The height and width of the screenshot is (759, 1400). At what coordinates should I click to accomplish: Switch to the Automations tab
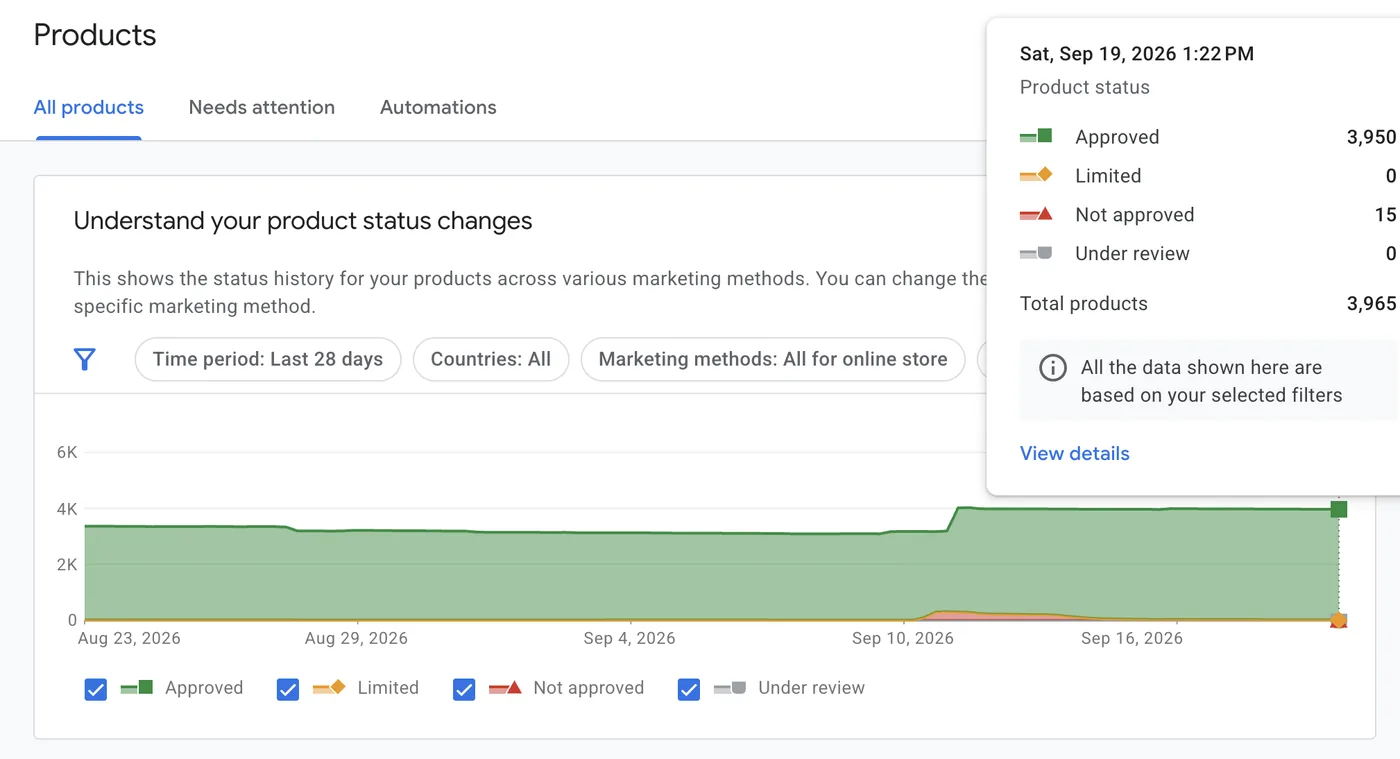(x=438, y=107)
